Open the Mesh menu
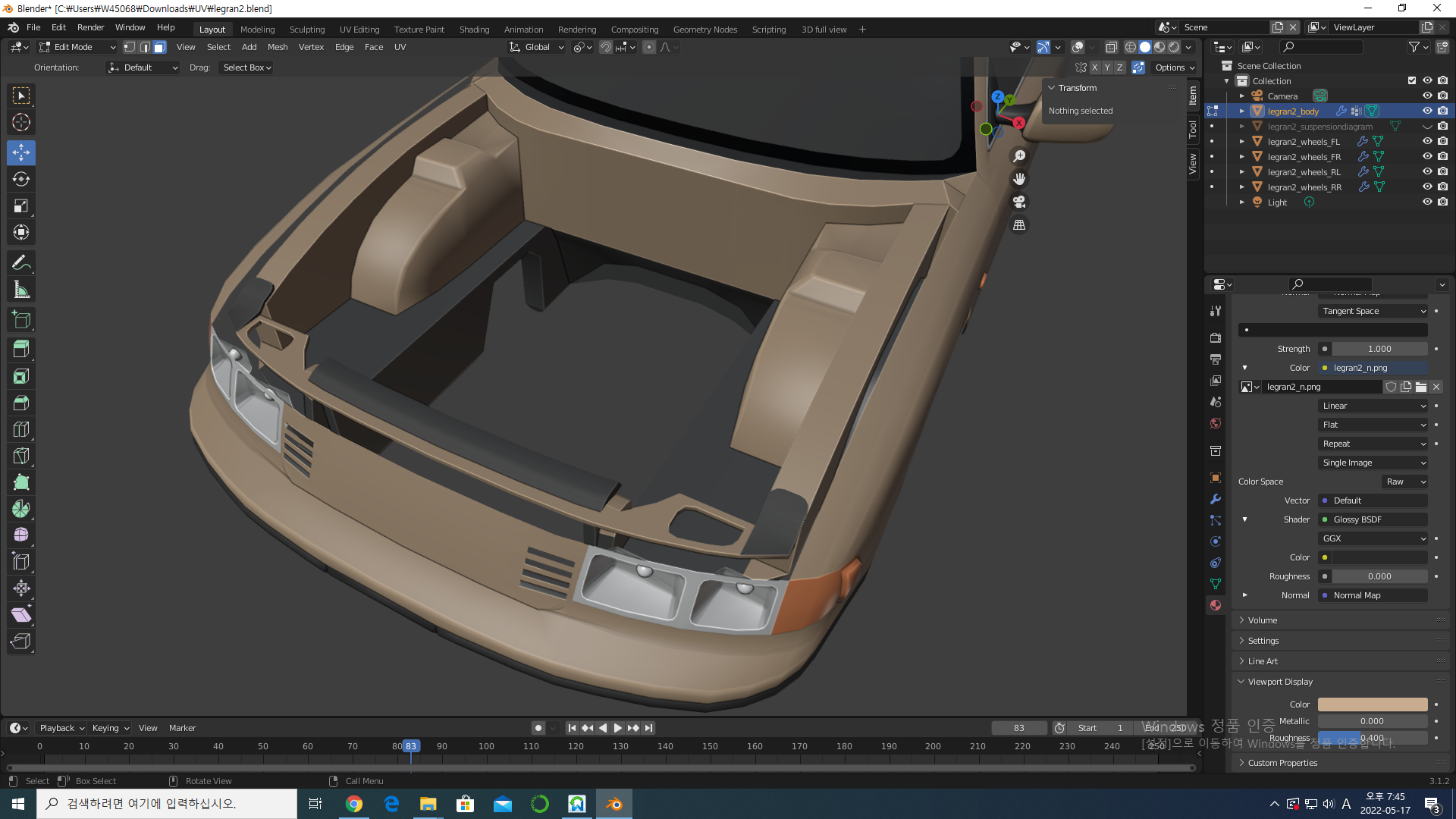The image size is (1456, 819). [278, 47]
